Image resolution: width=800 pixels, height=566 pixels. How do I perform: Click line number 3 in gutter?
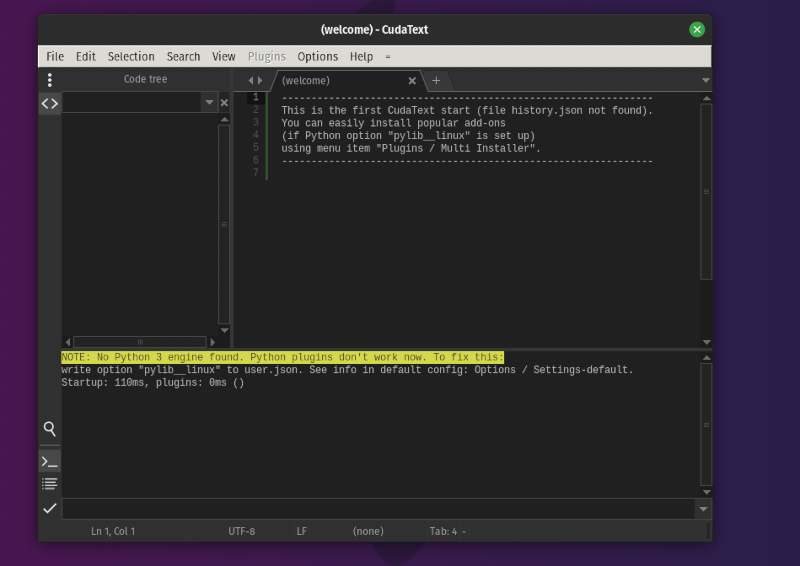tap(256, 122)
